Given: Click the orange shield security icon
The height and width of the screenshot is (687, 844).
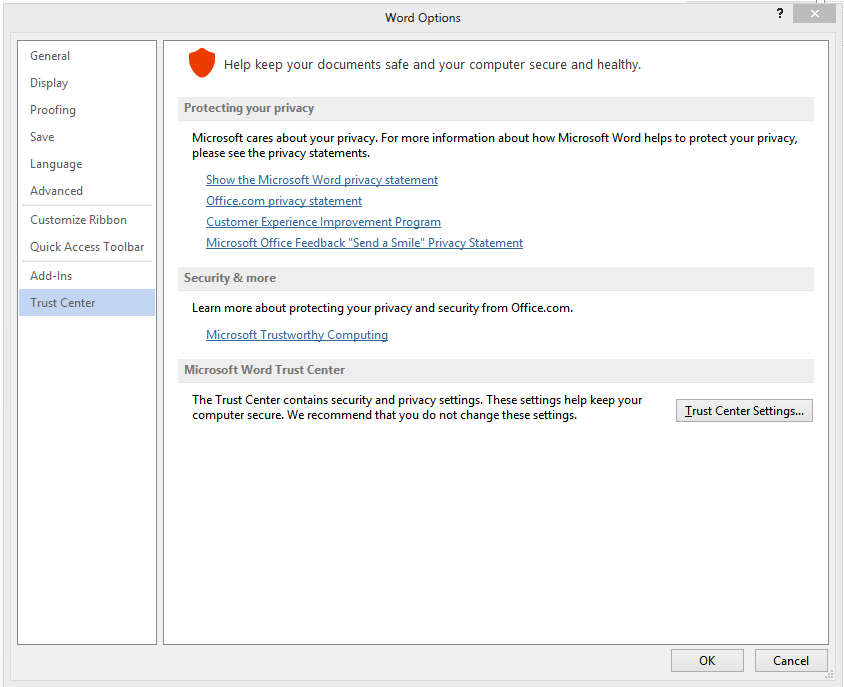Looking at the screenshot, I should (x=202, y=64).
